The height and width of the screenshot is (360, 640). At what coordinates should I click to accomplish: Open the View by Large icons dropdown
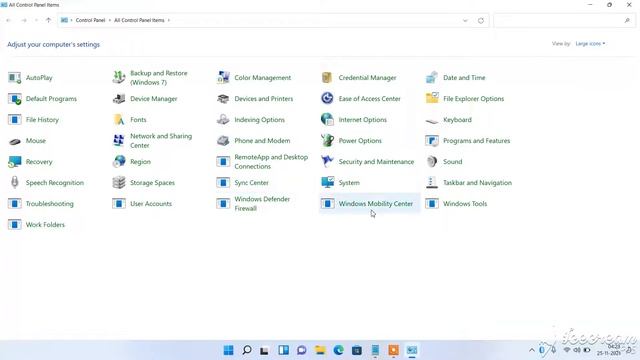590,44
